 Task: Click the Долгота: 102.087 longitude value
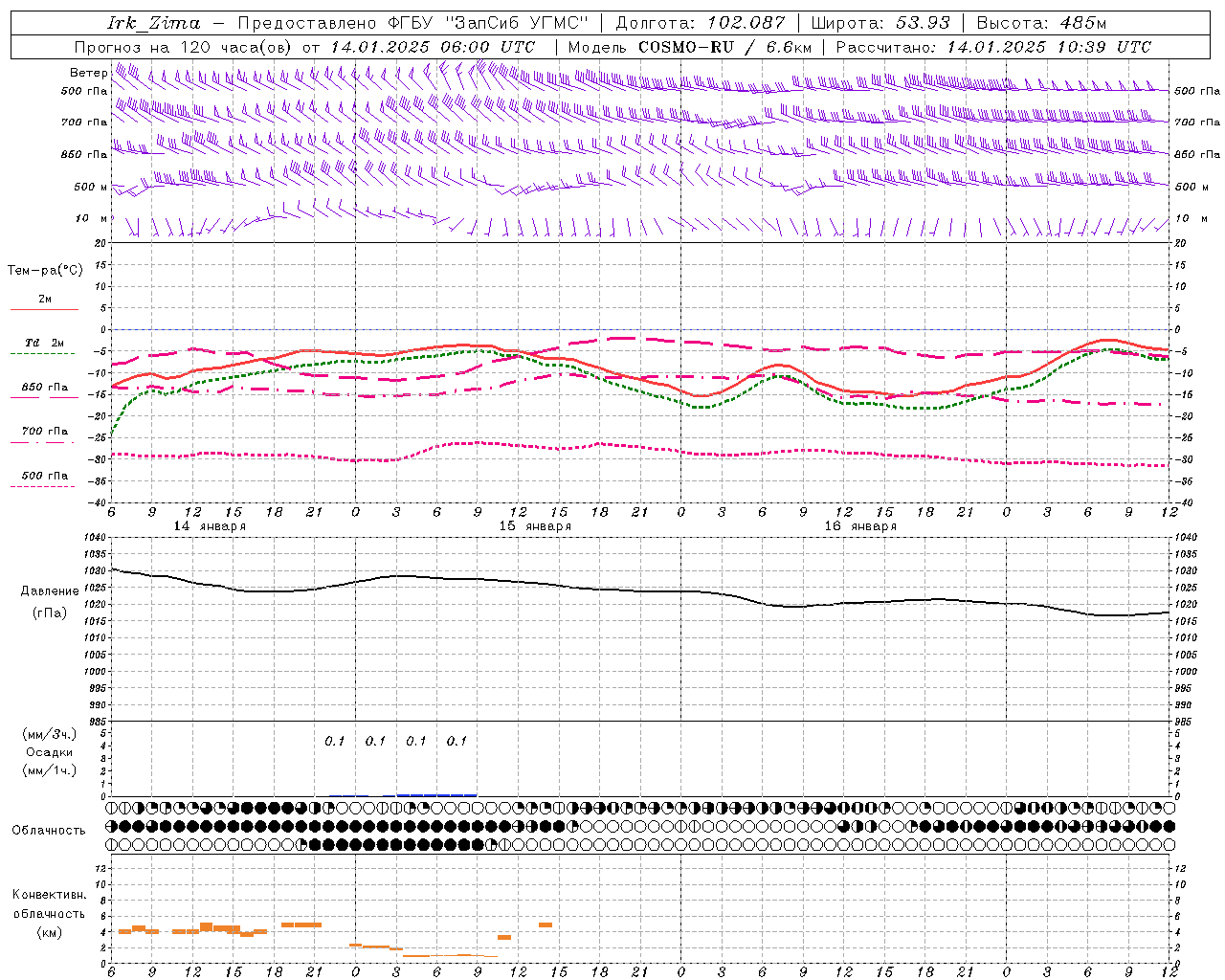[700, 23]
